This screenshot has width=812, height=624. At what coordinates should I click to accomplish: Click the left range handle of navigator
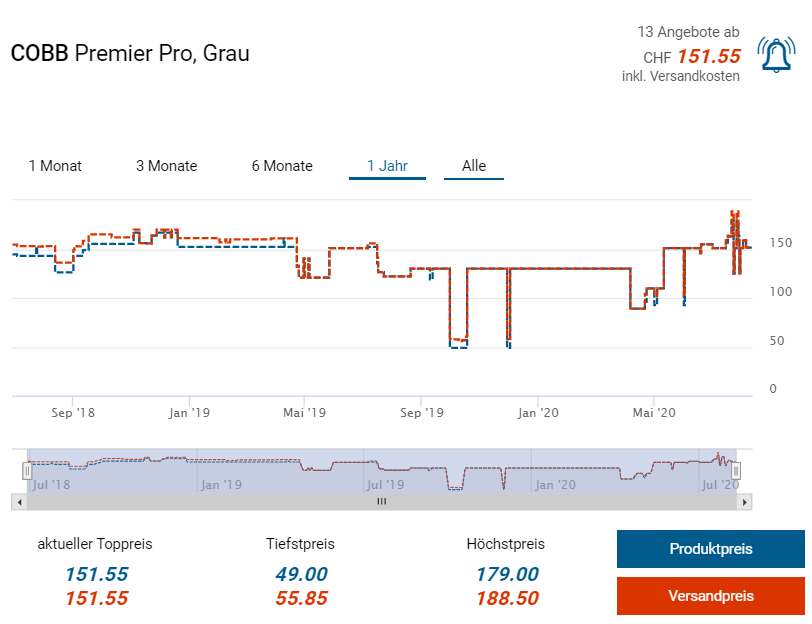[x=27, y=470]
